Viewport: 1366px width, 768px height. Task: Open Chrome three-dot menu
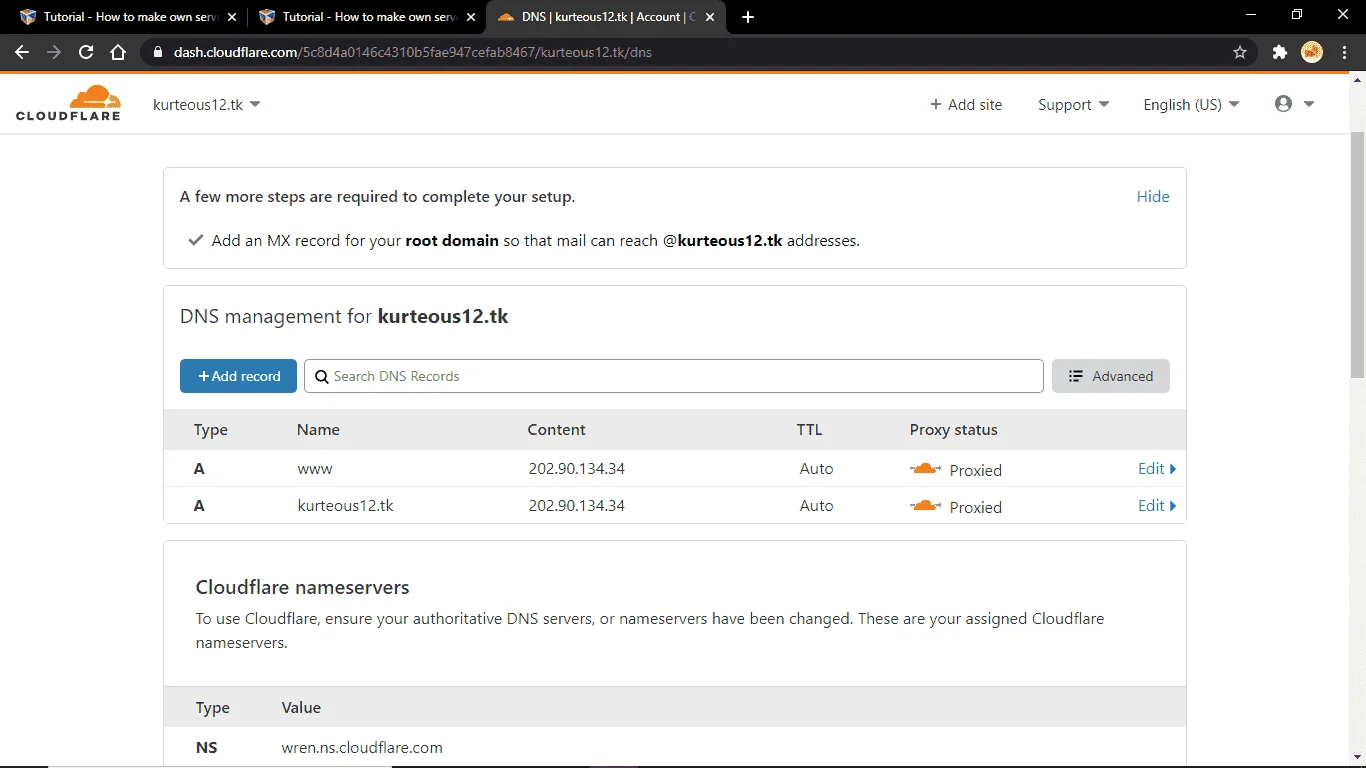[1344, 52]
